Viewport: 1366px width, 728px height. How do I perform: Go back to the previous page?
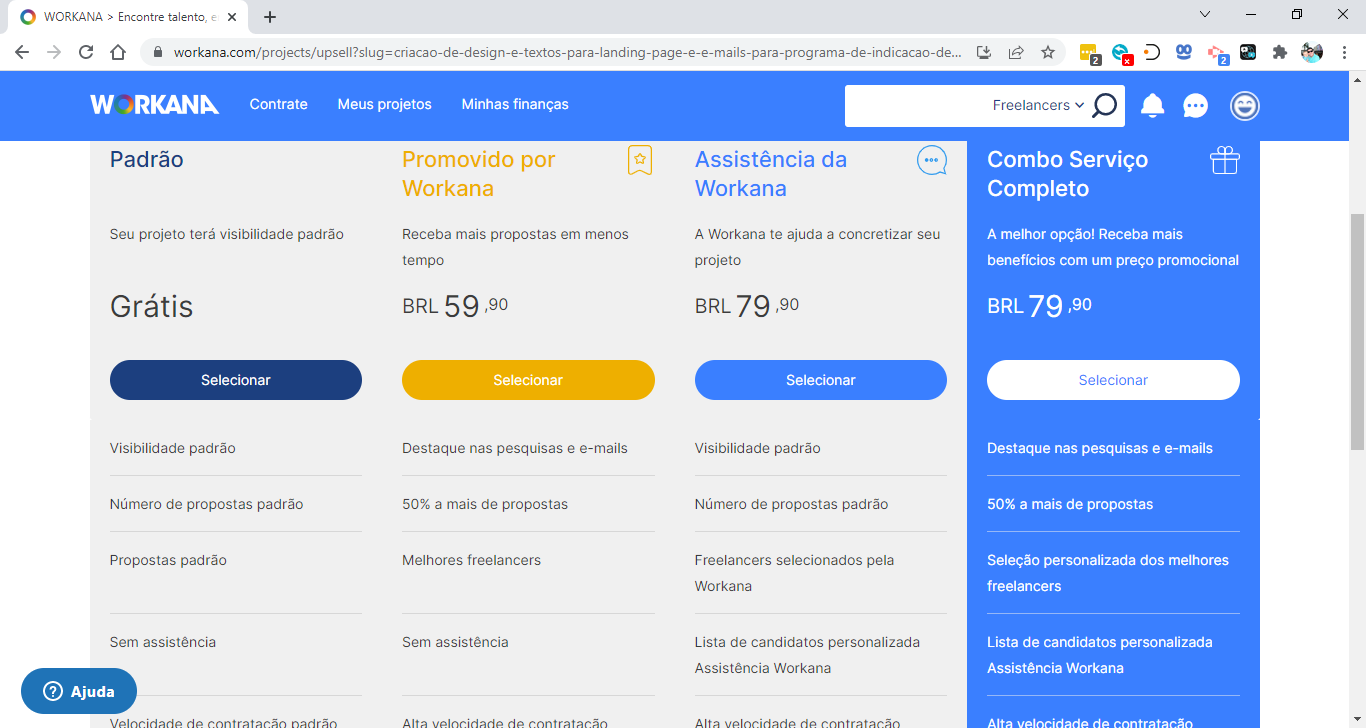22,52
